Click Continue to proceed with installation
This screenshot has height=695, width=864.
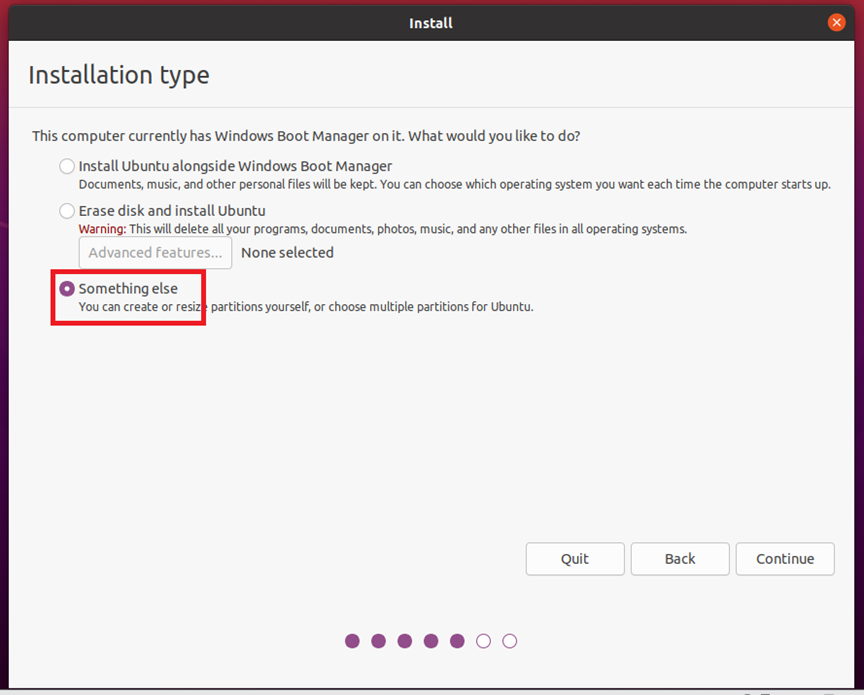coord(785,559)
